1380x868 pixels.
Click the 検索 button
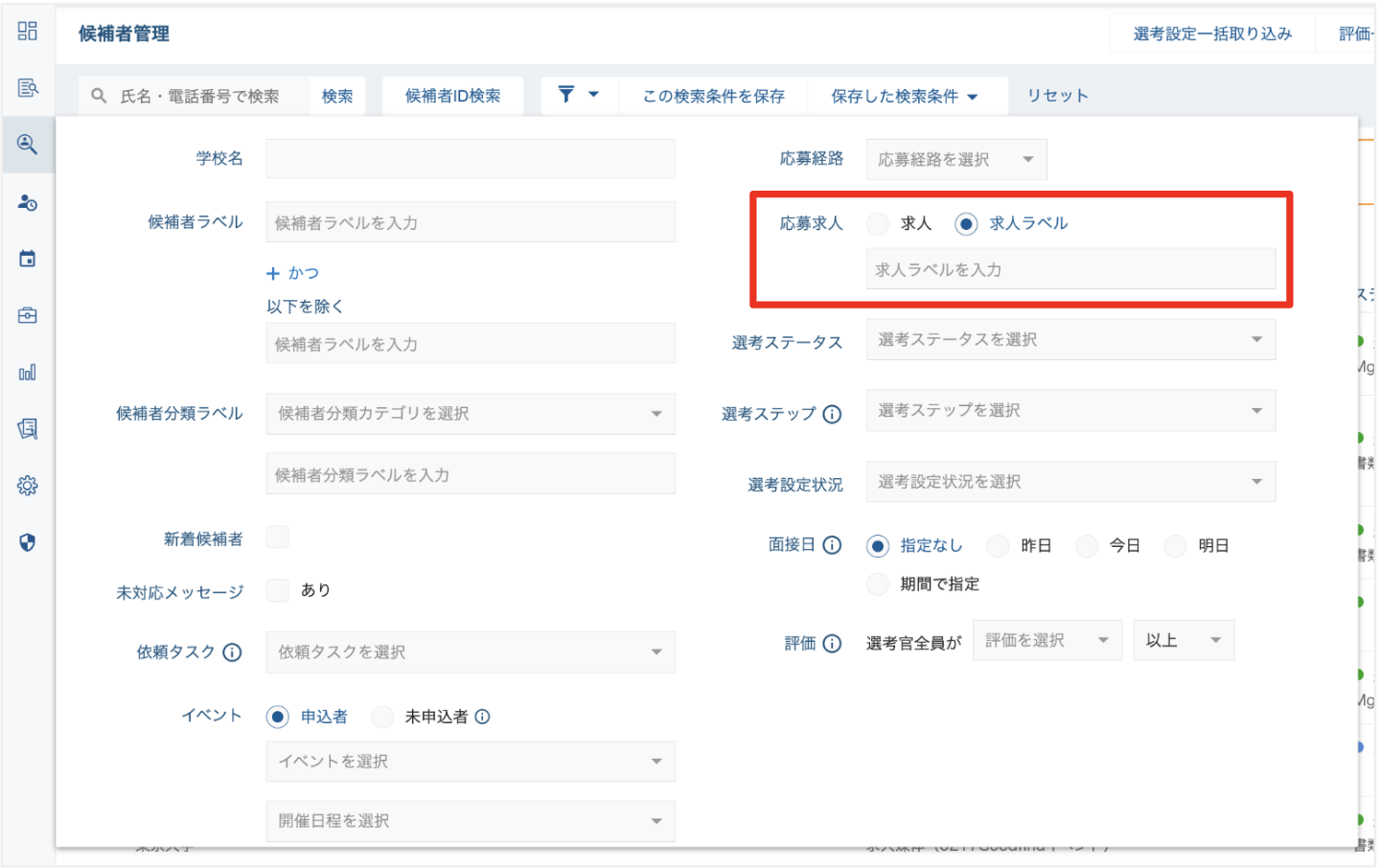pyautogui.click(x=337, y=95)
